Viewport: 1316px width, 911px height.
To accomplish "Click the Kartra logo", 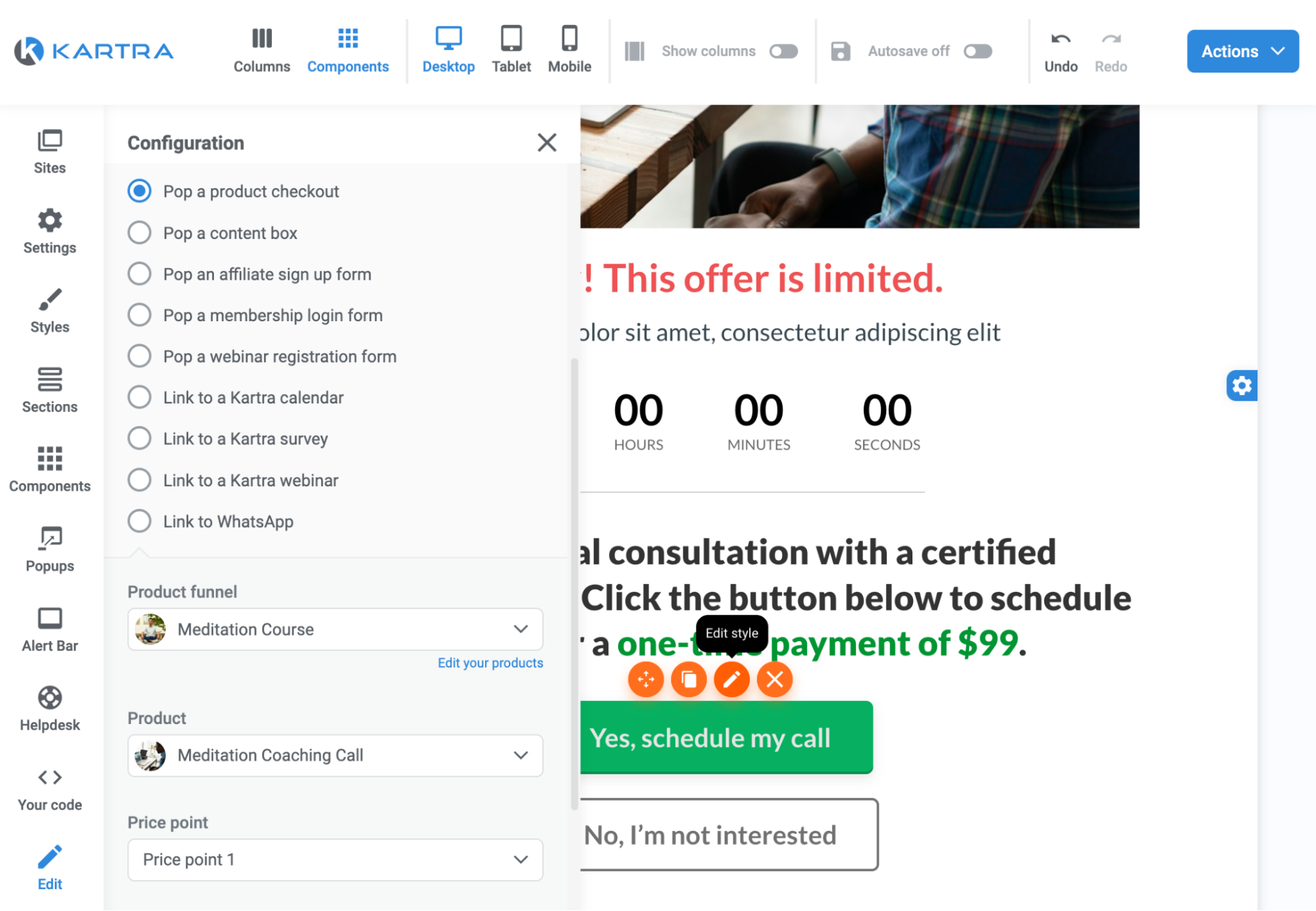I will 94,51.
